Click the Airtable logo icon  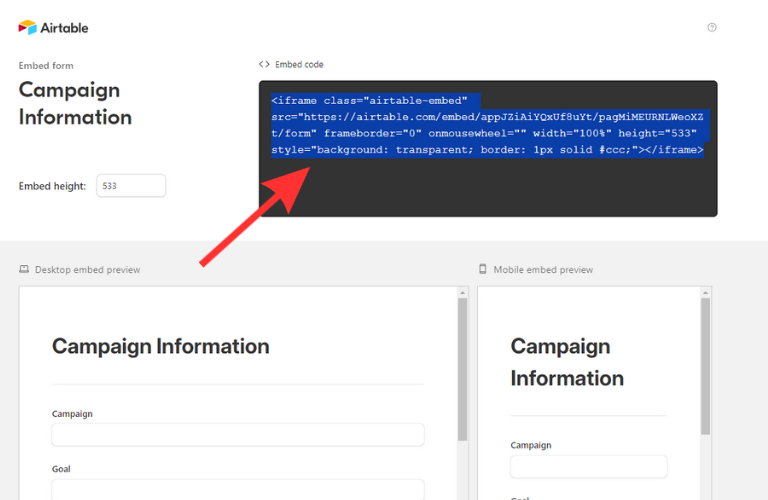click(x=27, y=27)
